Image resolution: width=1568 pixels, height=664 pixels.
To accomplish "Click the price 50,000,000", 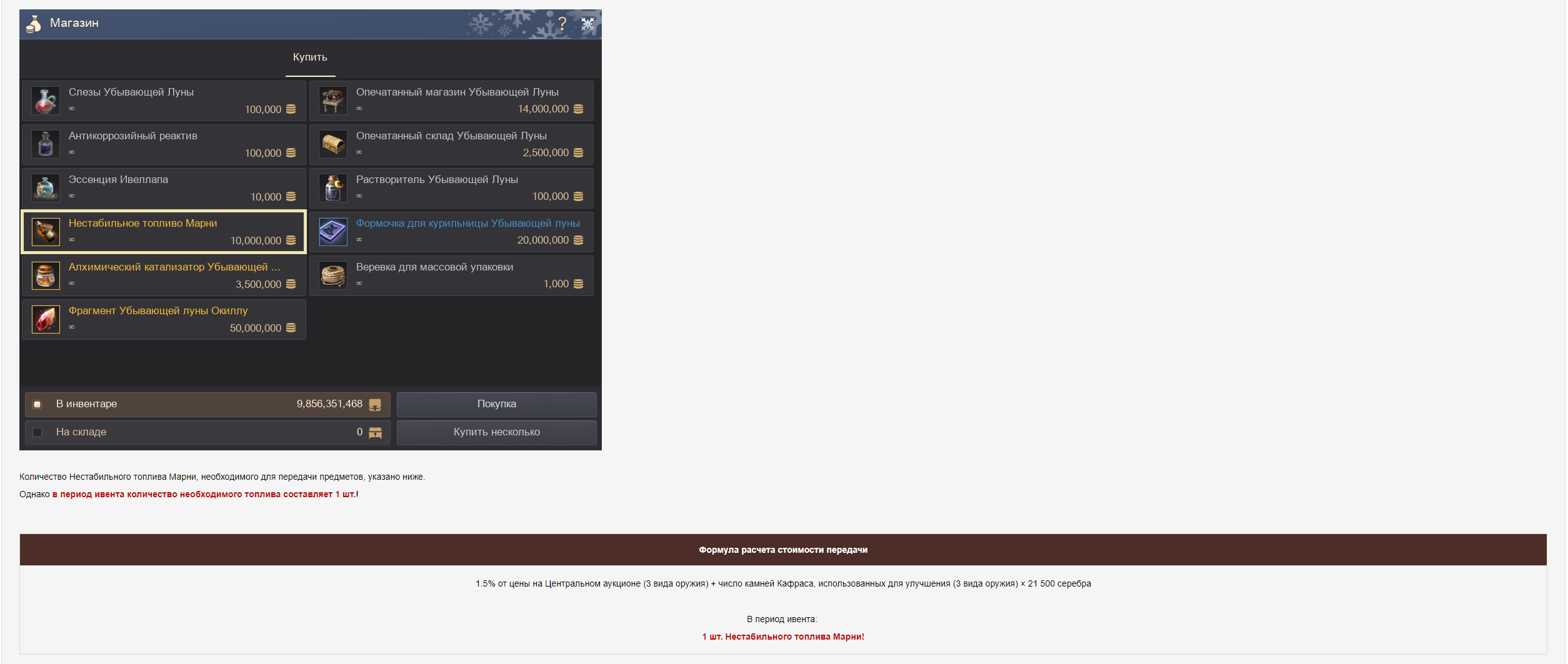I will pos(256,329).
